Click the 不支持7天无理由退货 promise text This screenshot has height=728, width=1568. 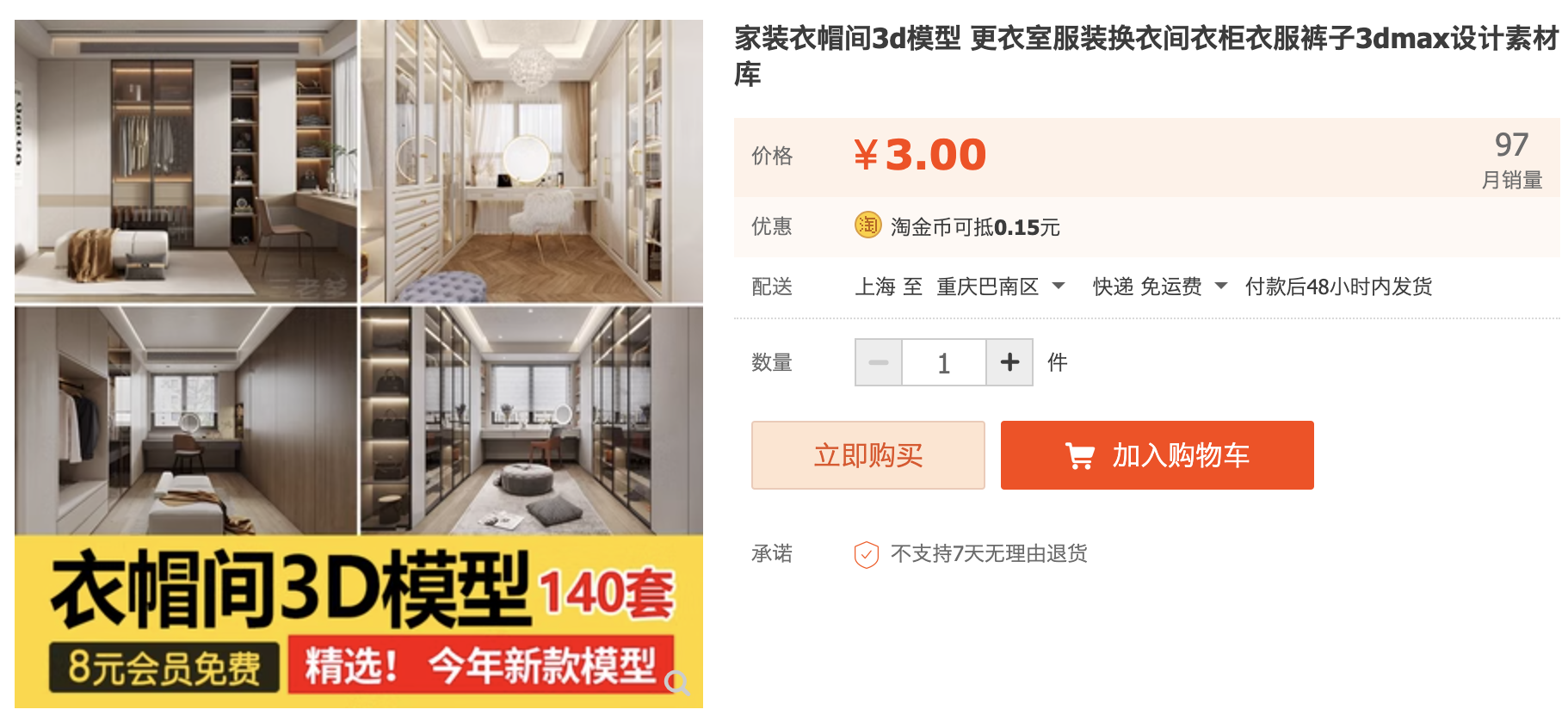989,553
